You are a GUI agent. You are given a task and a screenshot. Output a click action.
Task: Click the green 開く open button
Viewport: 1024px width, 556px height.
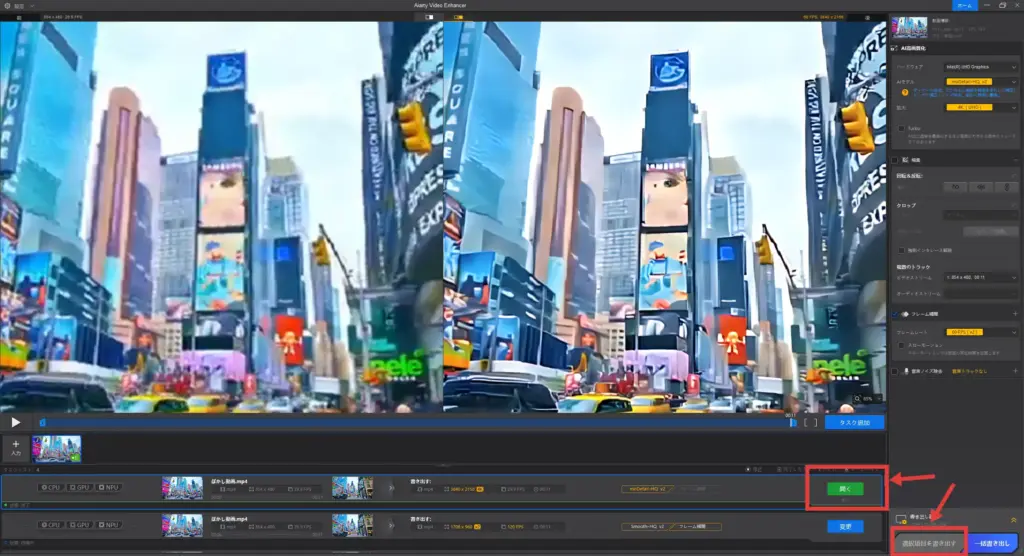[845, 489]
